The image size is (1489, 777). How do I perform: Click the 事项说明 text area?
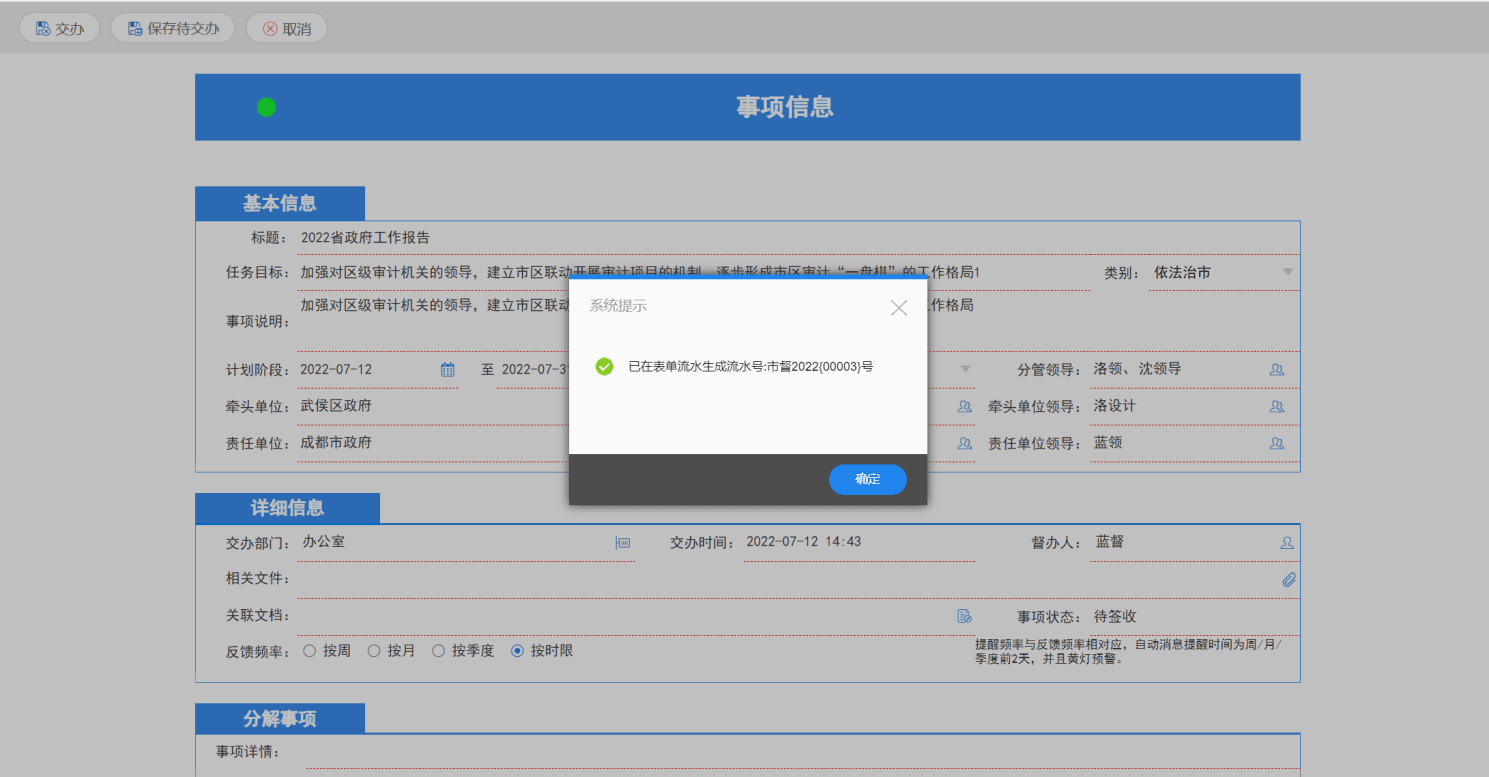(797, 322)
